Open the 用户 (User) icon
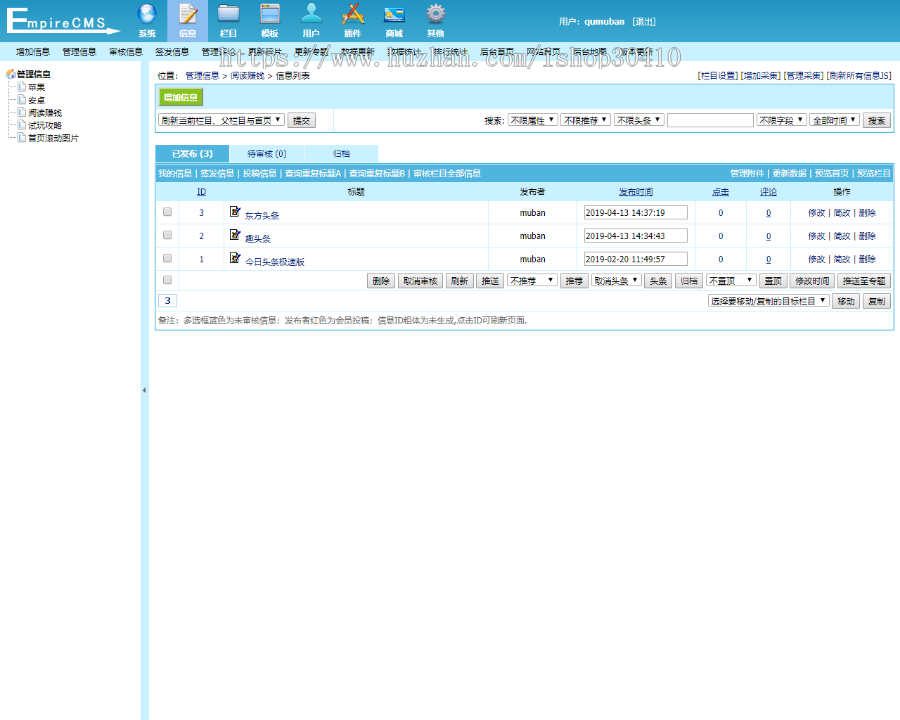Viewport: 900px width, 720px height. pyautogui.click(x=311, y=15)
